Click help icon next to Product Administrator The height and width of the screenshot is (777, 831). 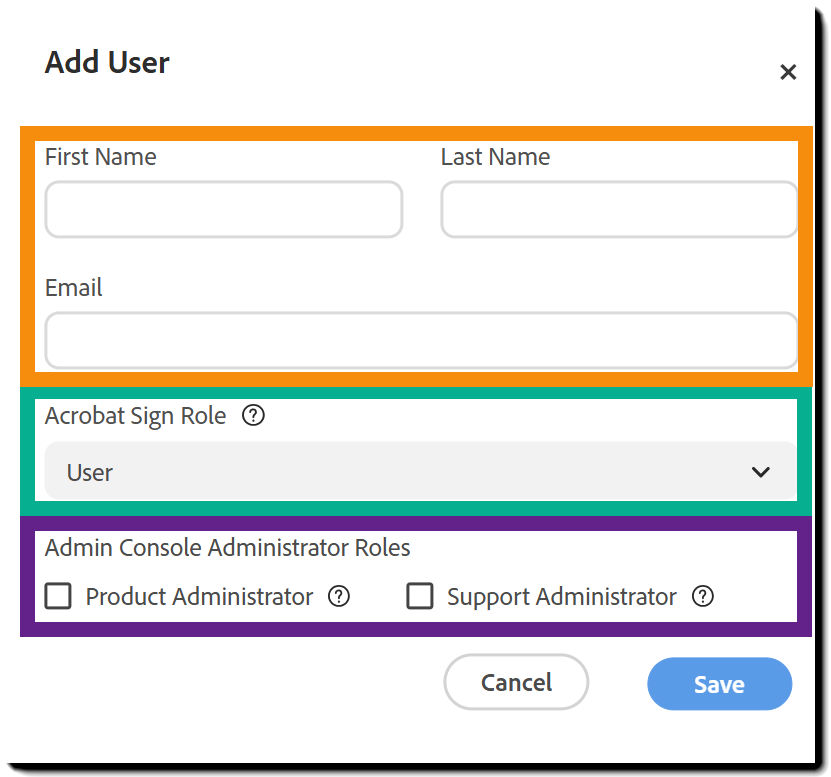click(339, 596)
